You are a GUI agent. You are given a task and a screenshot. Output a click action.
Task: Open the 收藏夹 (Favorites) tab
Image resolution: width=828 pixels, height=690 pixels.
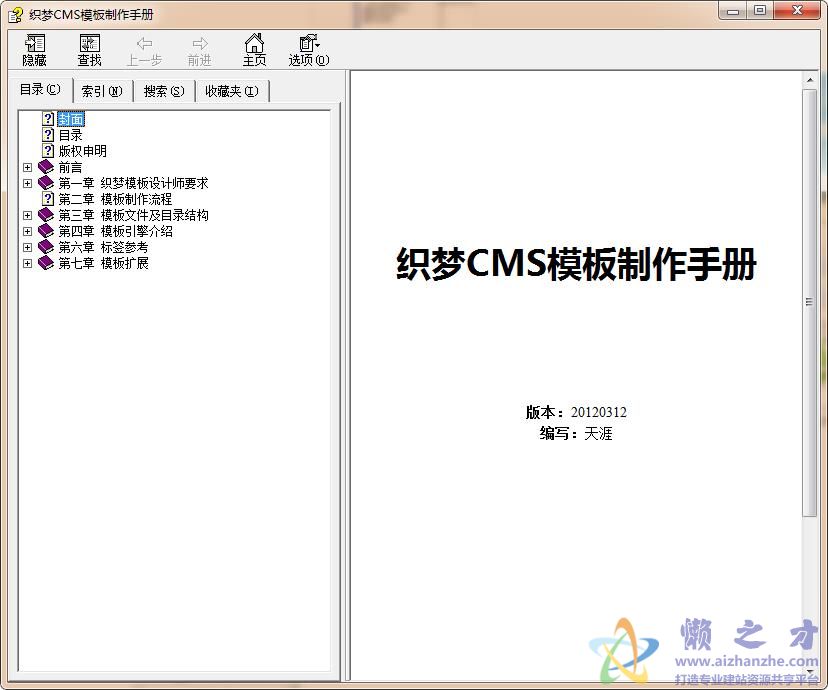click(231, 90)
